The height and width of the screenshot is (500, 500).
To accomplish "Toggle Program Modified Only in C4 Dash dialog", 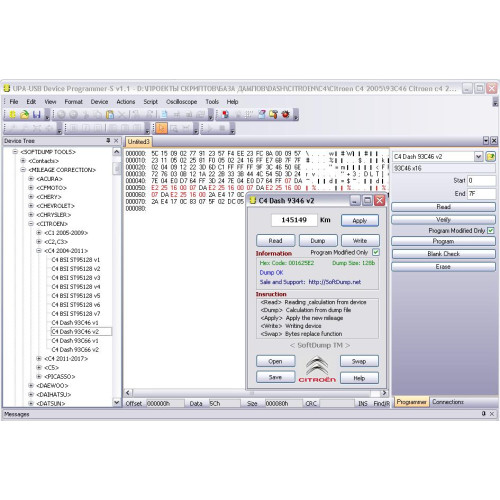I will click(x=376, y=252).
